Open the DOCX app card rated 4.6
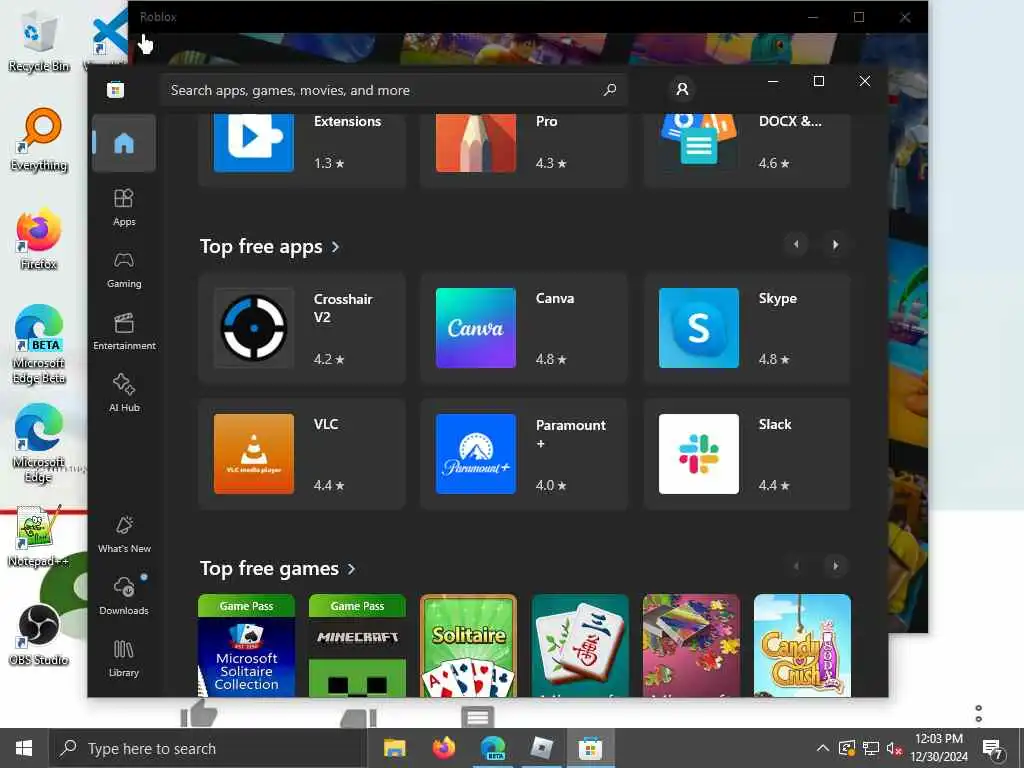 tap(747, 150)
